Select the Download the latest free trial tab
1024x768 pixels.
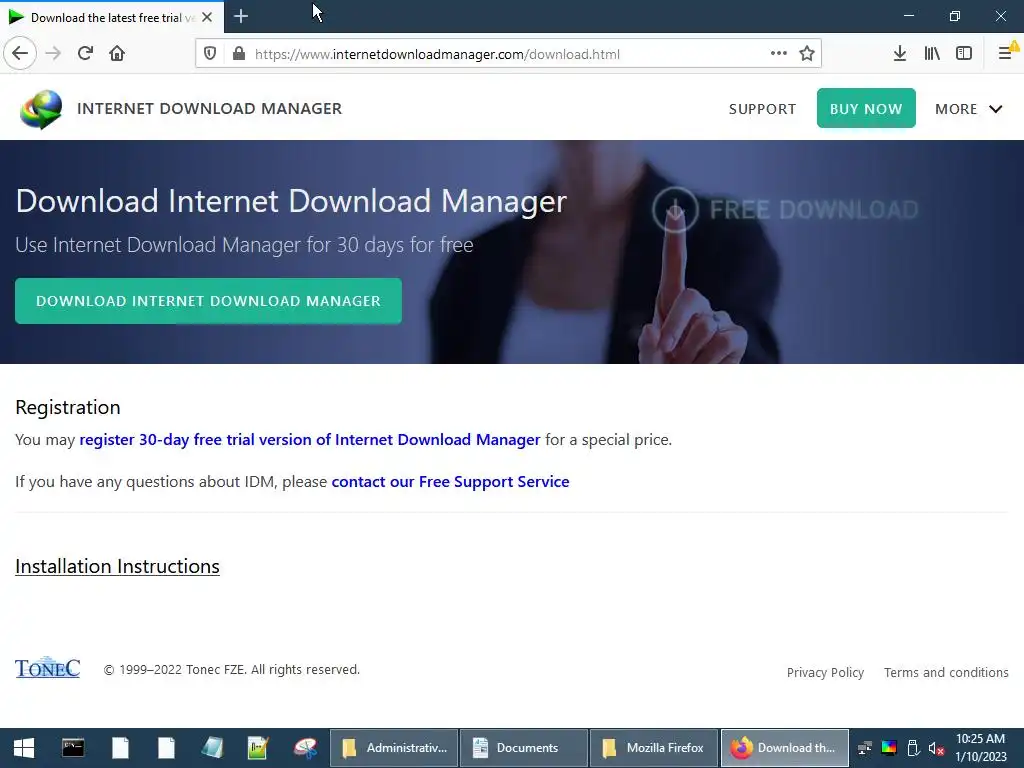[111, 17]
